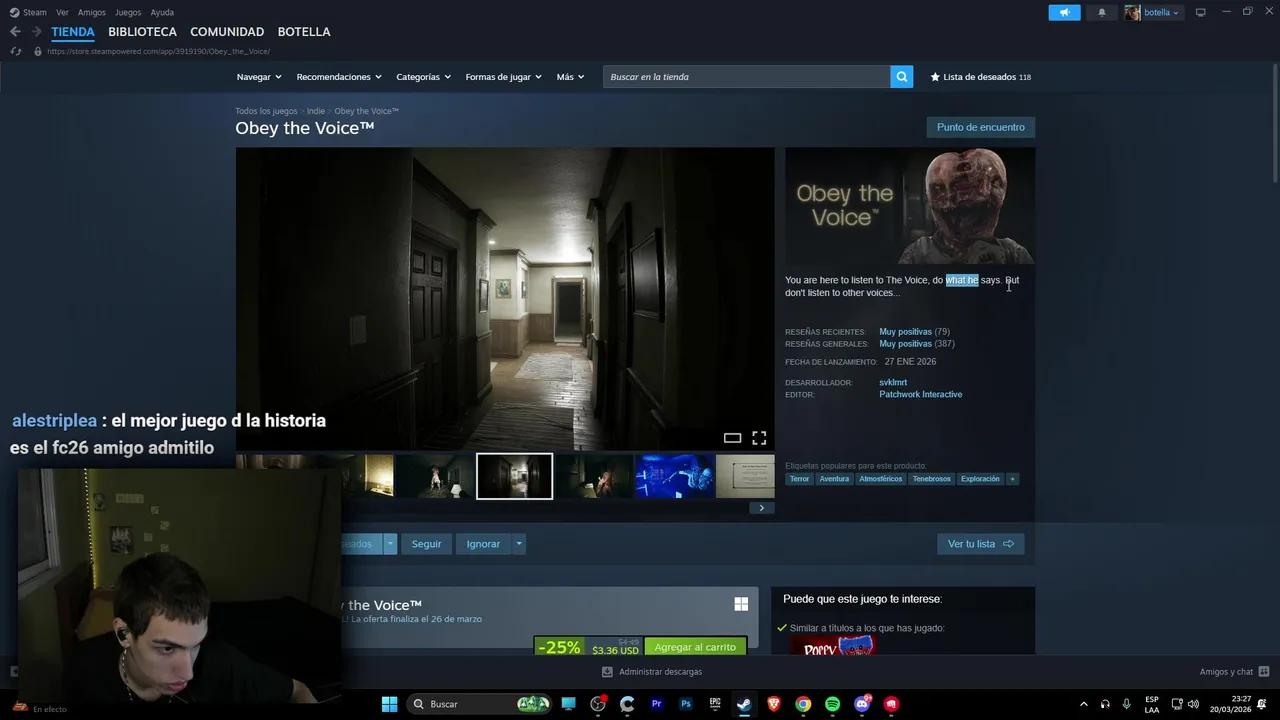Switch to Big Picture mode icon

tap(1200, 12)
